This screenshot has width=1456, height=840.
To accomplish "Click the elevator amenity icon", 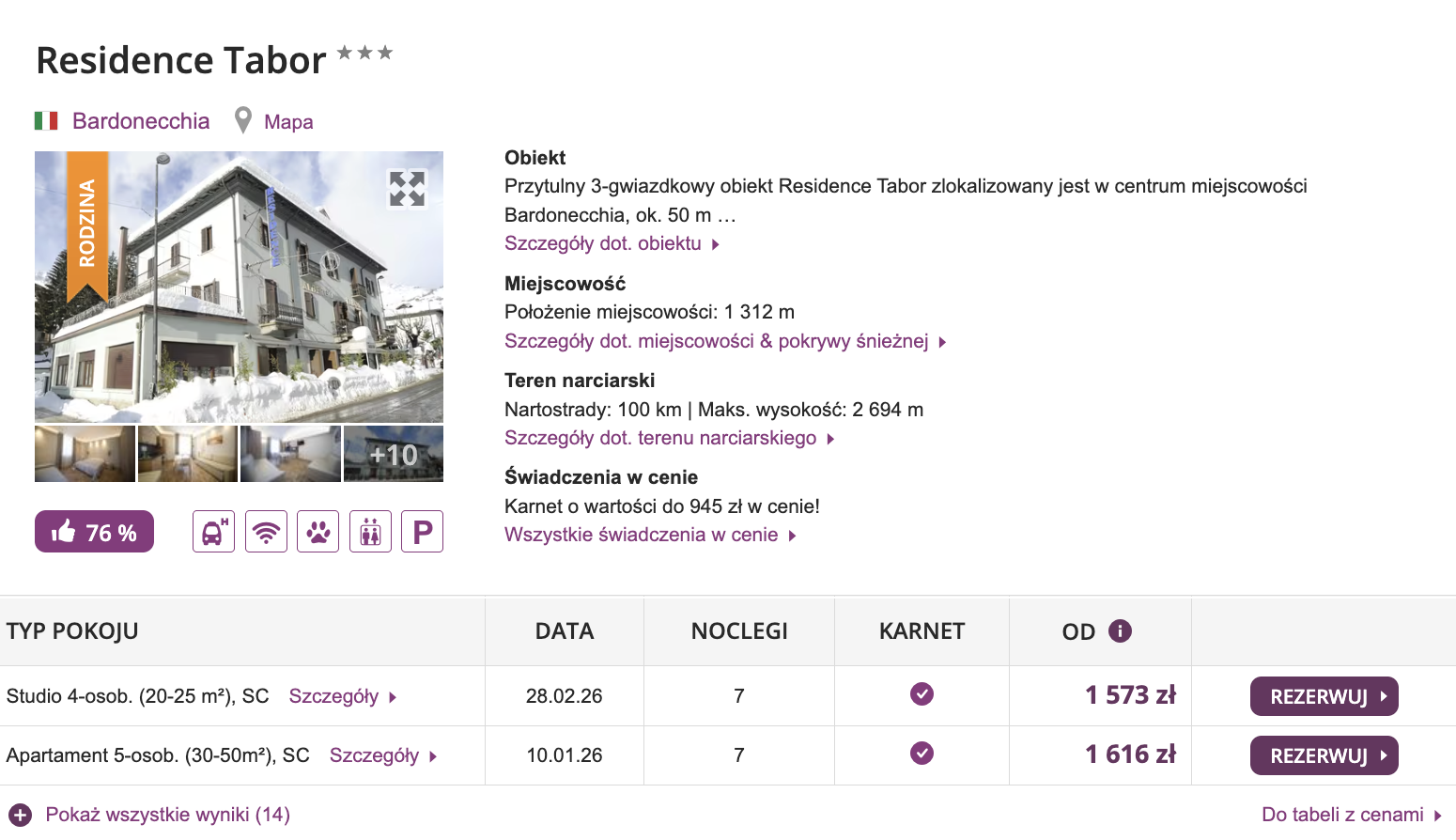I will pyautogui.click(x=370, y=531).
